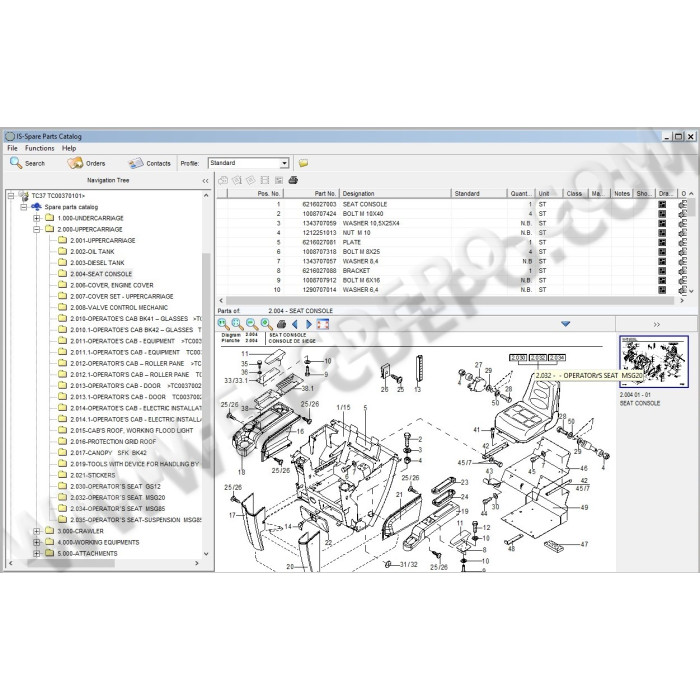Expand the 3.000-CRAWLER folder
This screenshot has height=700, width=700.
(x=37, y=531)
